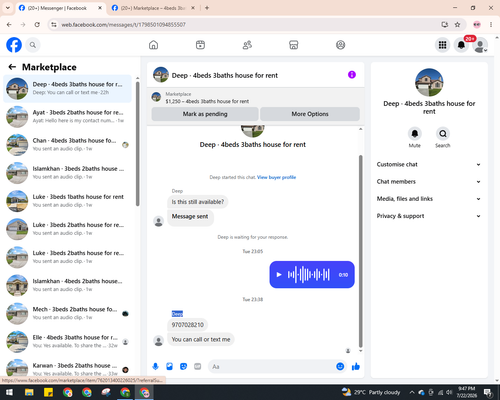Open the Profile circle icon in top nav

(340, 45)
